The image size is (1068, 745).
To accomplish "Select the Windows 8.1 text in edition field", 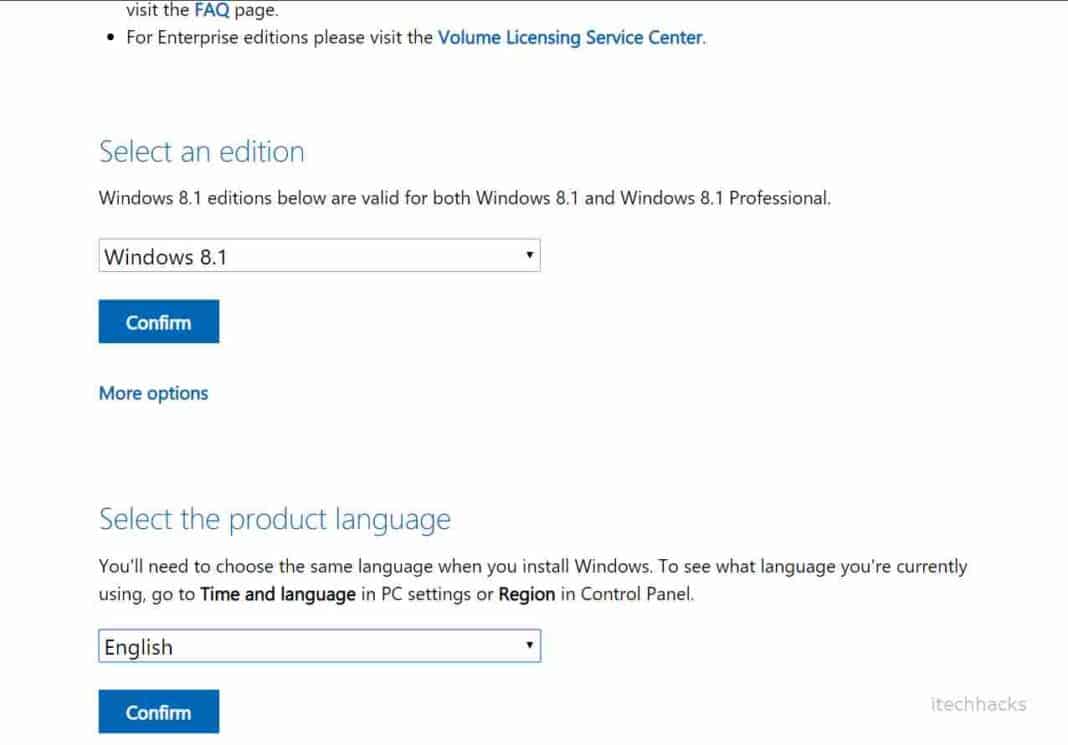I will [165, 257].
